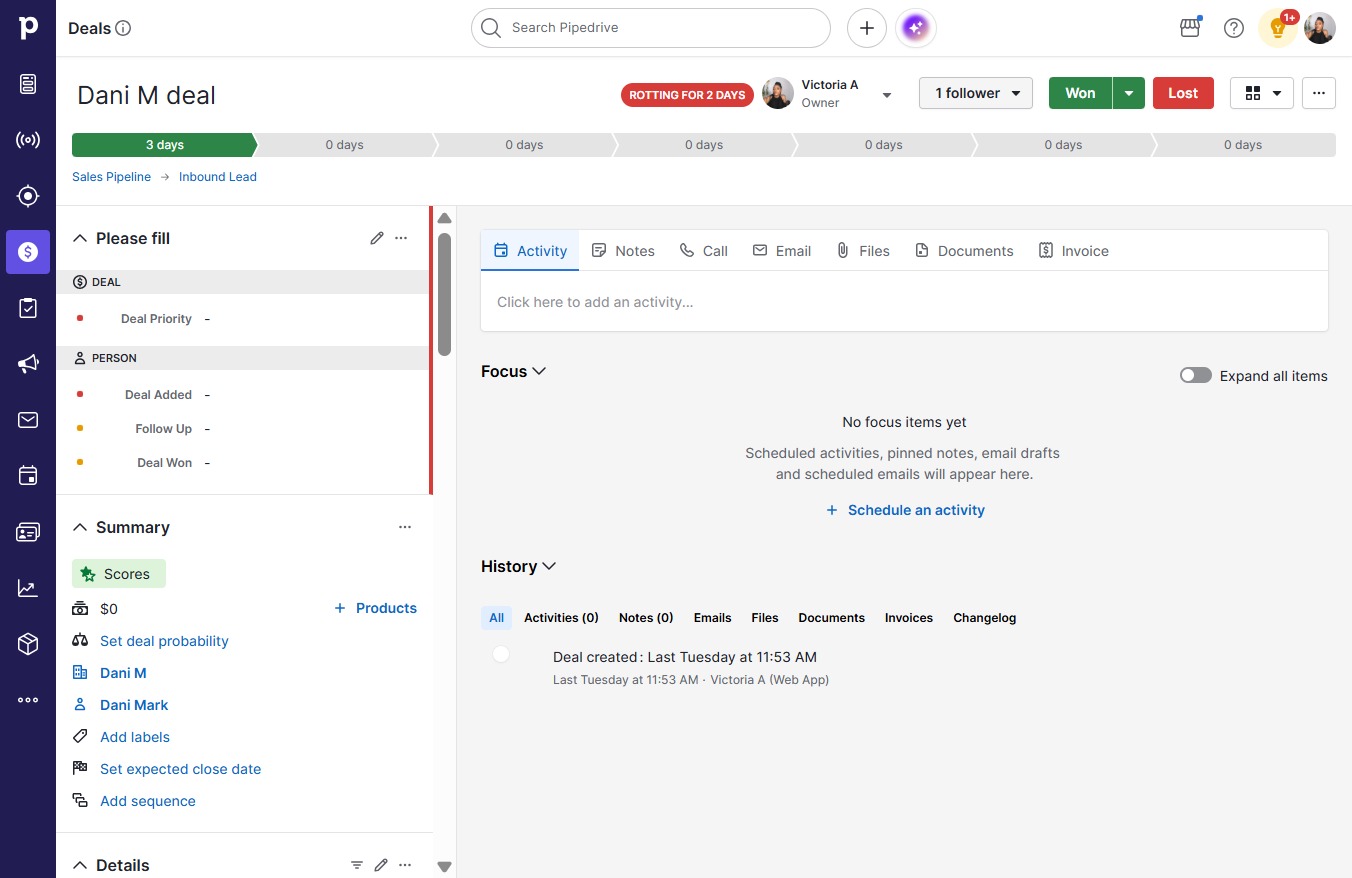Open the More ellipsis in sidebar
The height and width of the screenshot is (878, 1352).
28,700
